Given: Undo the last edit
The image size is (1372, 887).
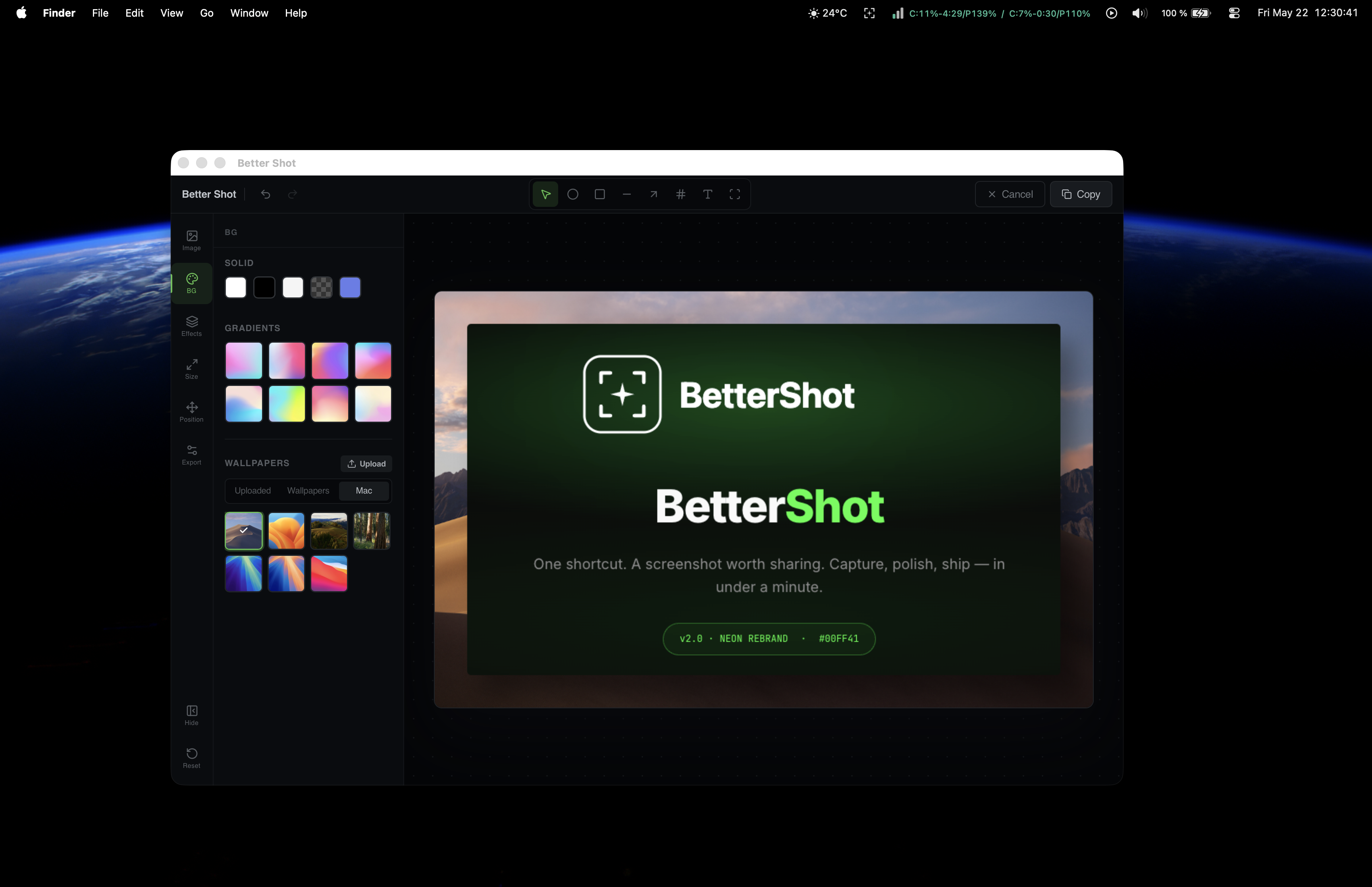Looking at the screenshot, I should pos(266,194).
